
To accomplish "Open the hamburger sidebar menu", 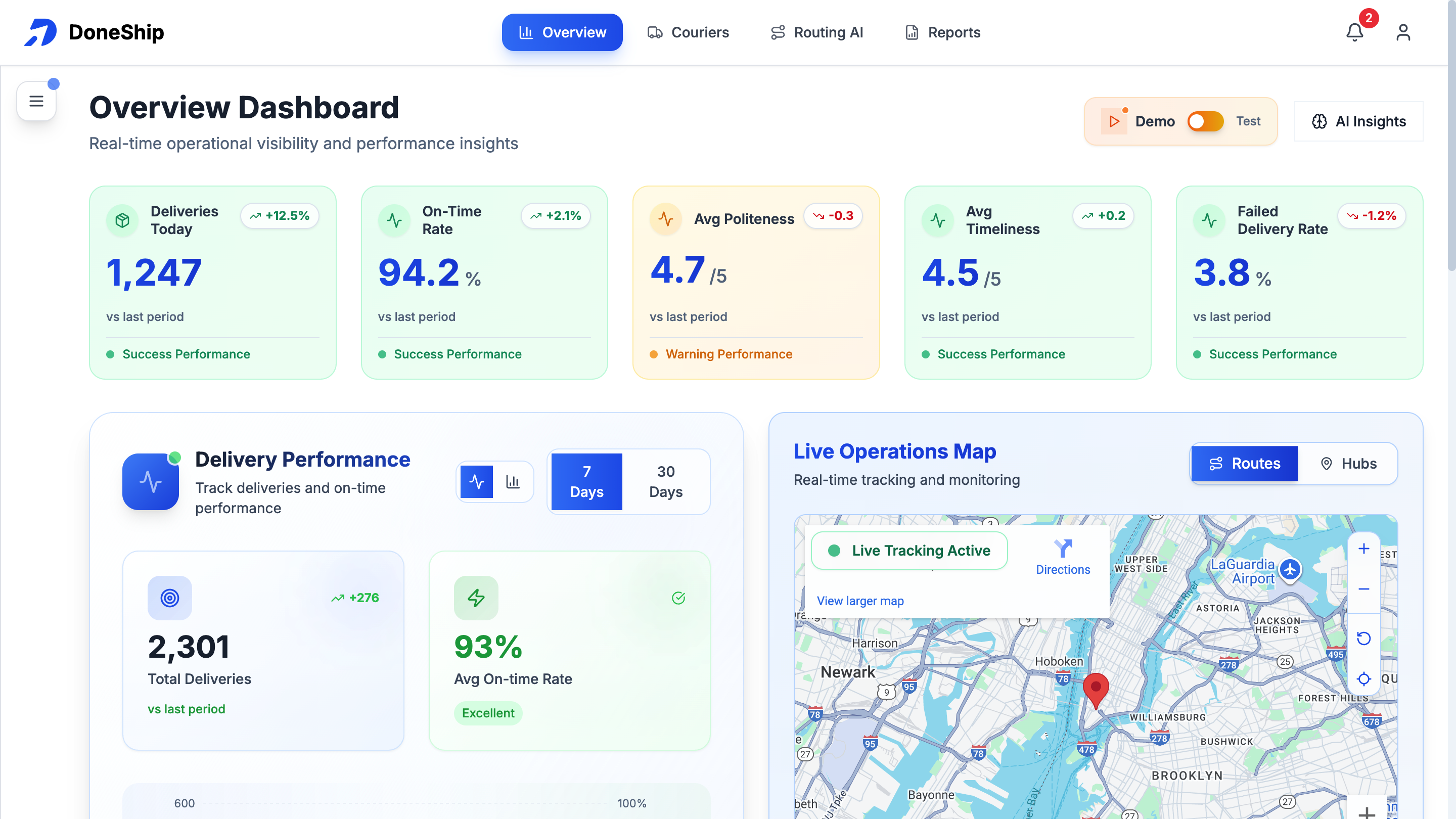I will click(x=36, y=101).
